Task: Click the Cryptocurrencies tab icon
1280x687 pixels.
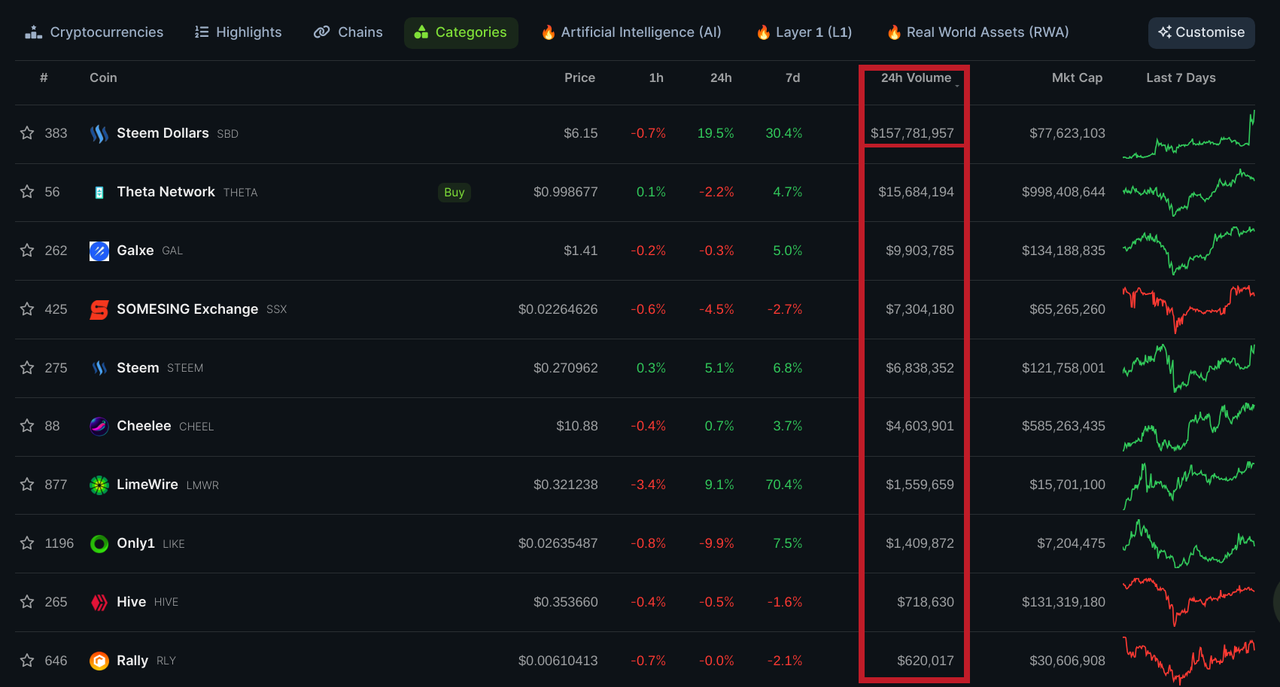Action: (33, 32)
